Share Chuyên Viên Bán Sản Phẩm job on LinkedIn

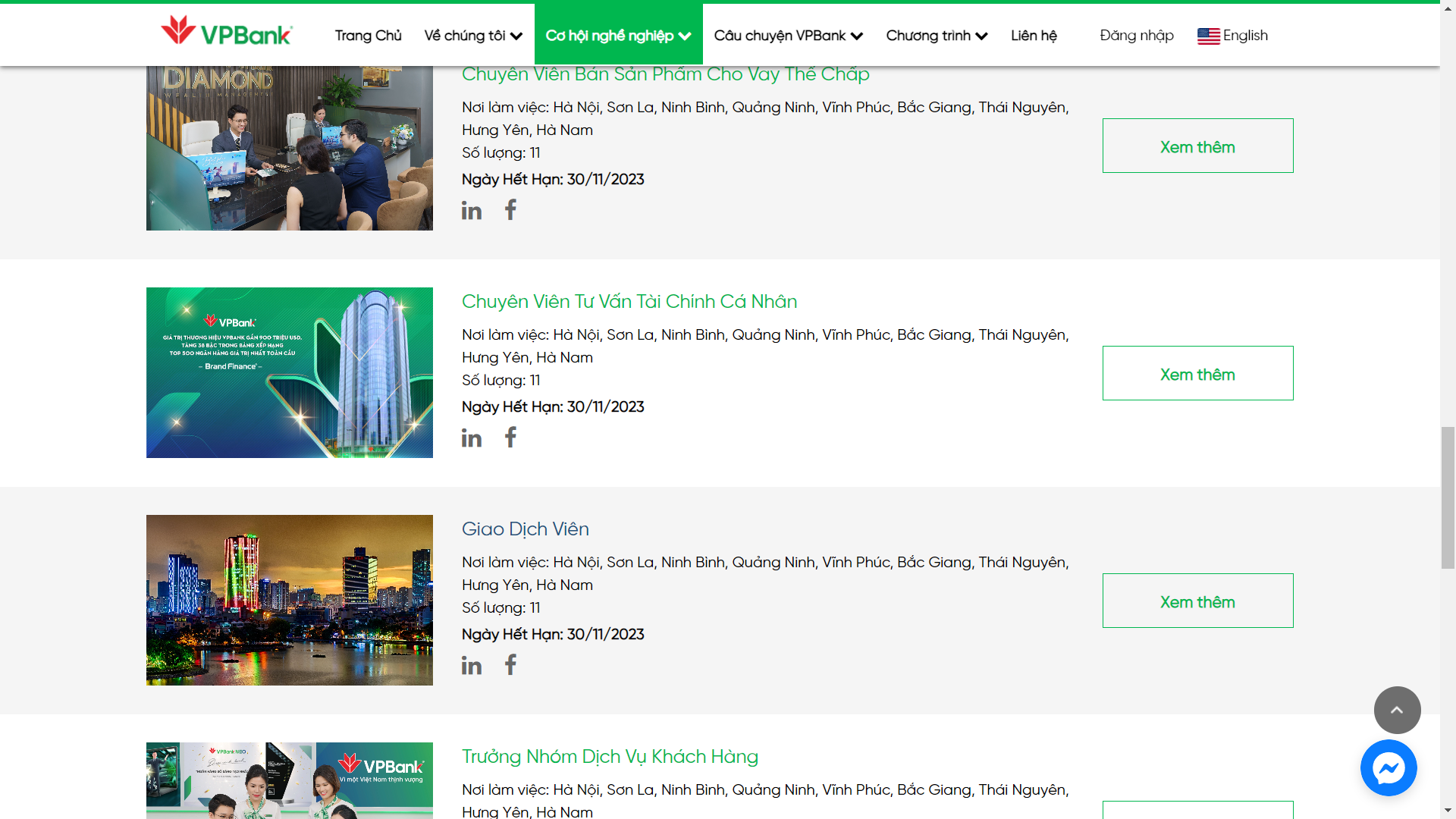coord(472,211)
